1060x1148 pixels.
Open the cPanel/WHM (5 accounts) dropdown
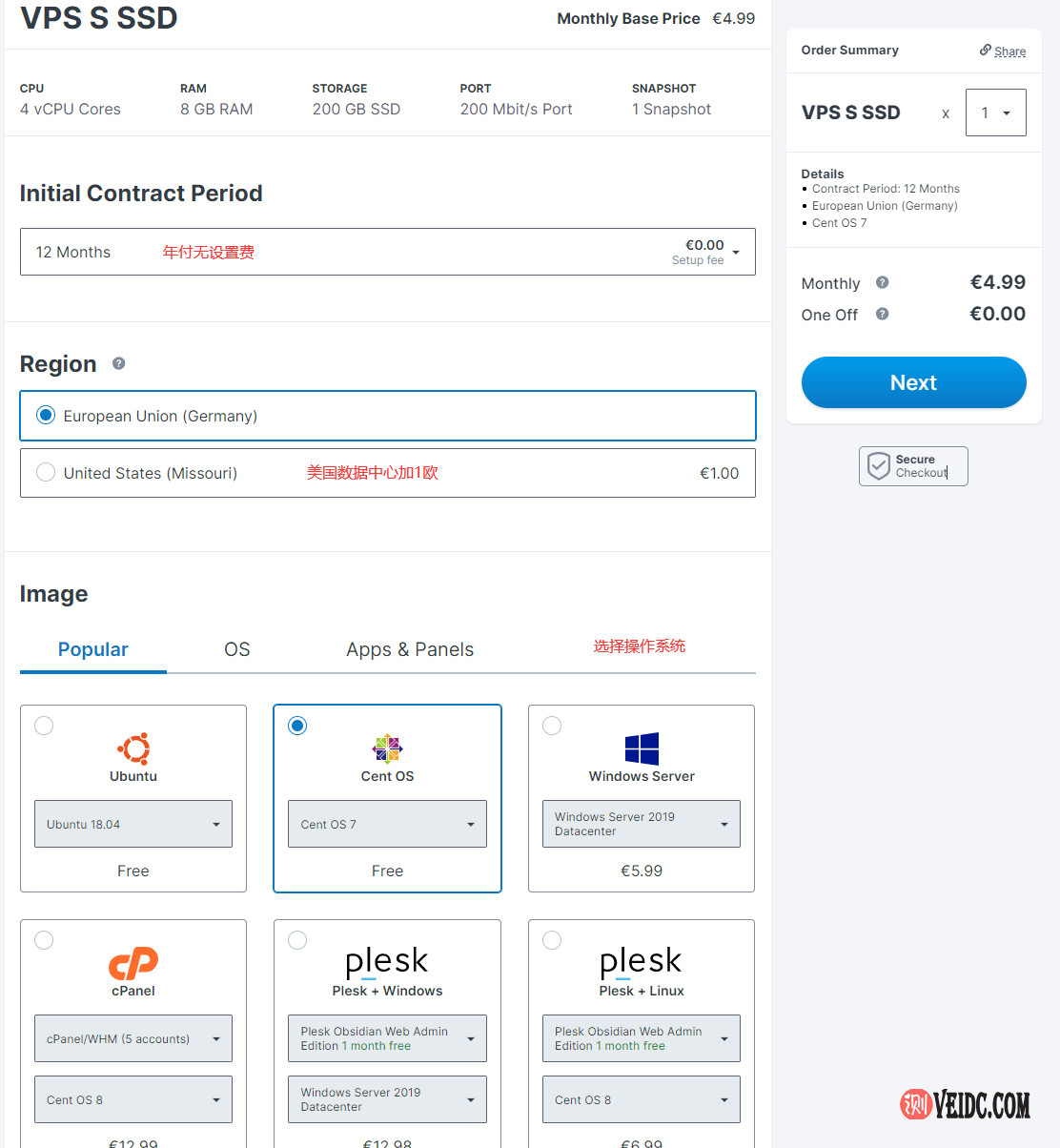tap(133, 1038)
